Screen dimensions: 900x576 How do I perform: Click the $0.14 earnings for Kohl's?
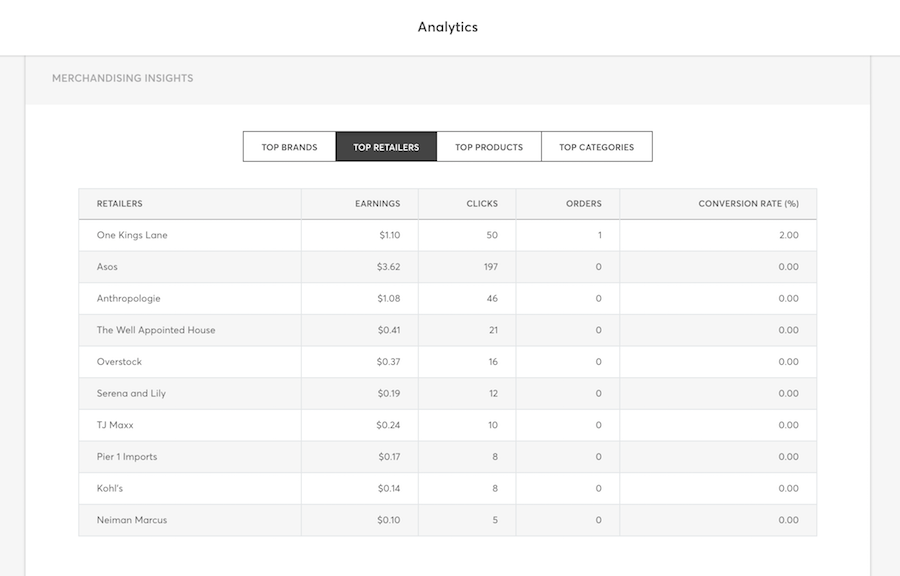(x=389, y=488)
